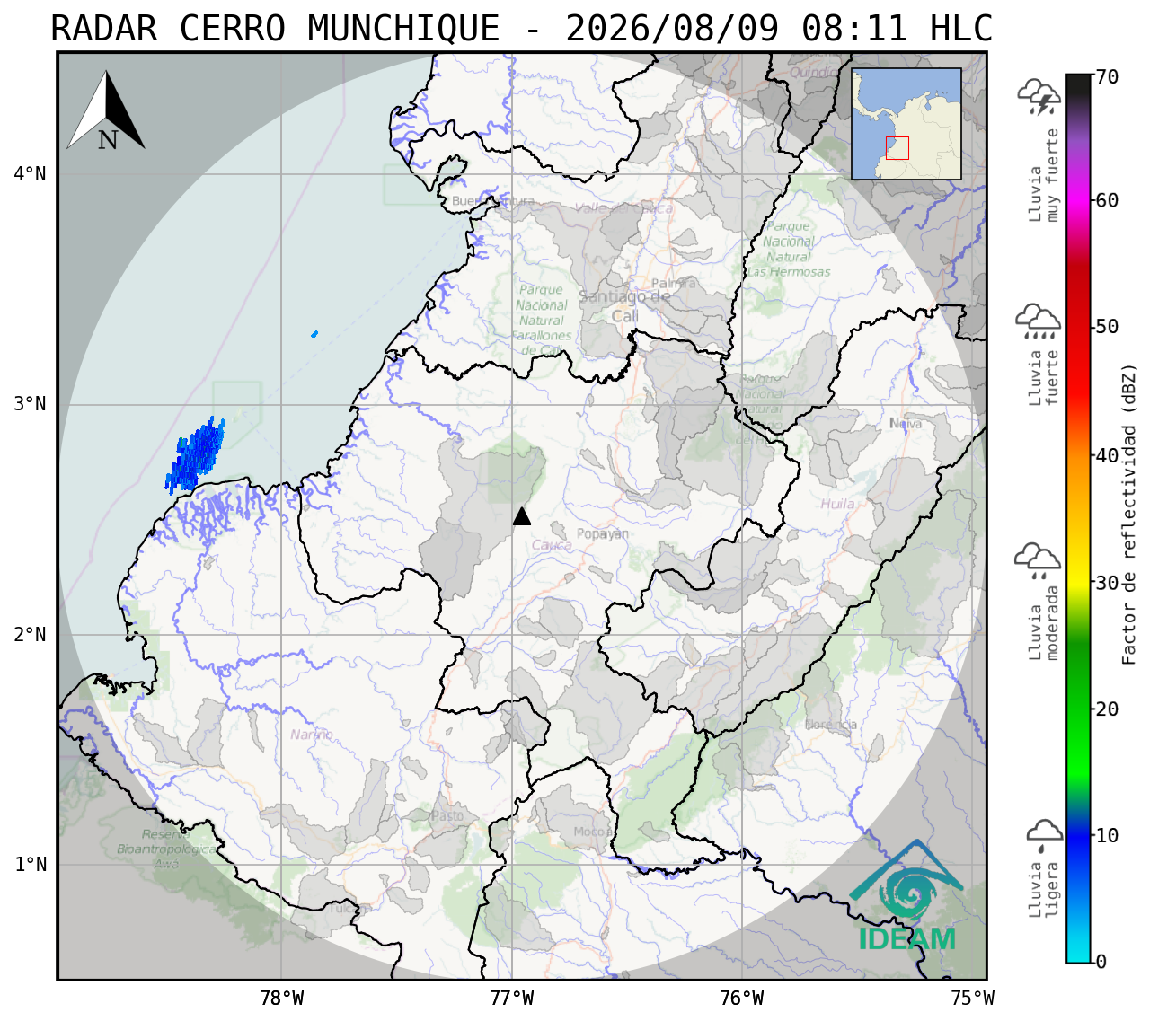Viewport: 1176px width, 1021px height.
Task: Click the 70 dBZ top of the color scale
Action: 1078,77
